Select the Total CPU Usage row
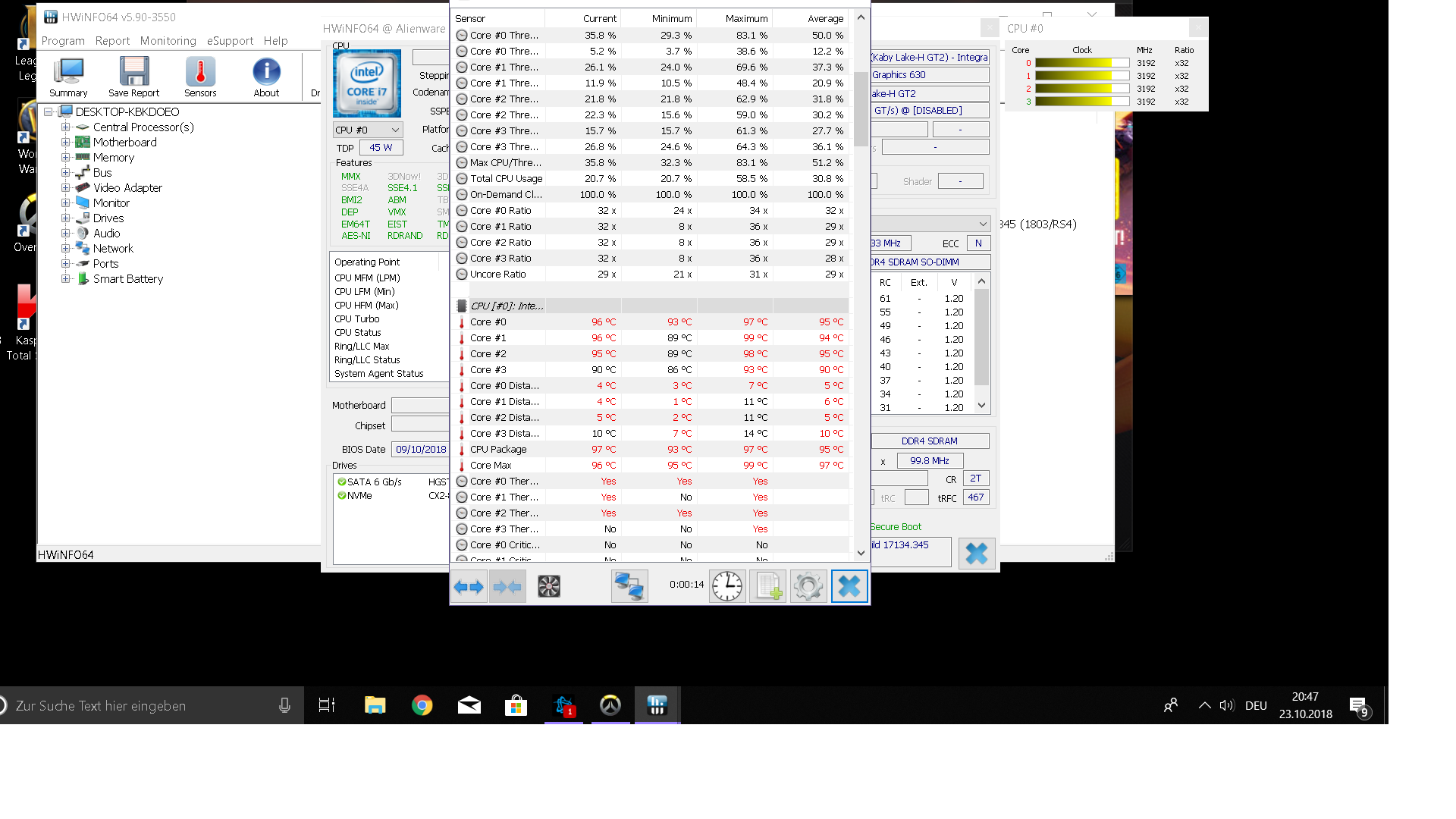 point(652,179)
